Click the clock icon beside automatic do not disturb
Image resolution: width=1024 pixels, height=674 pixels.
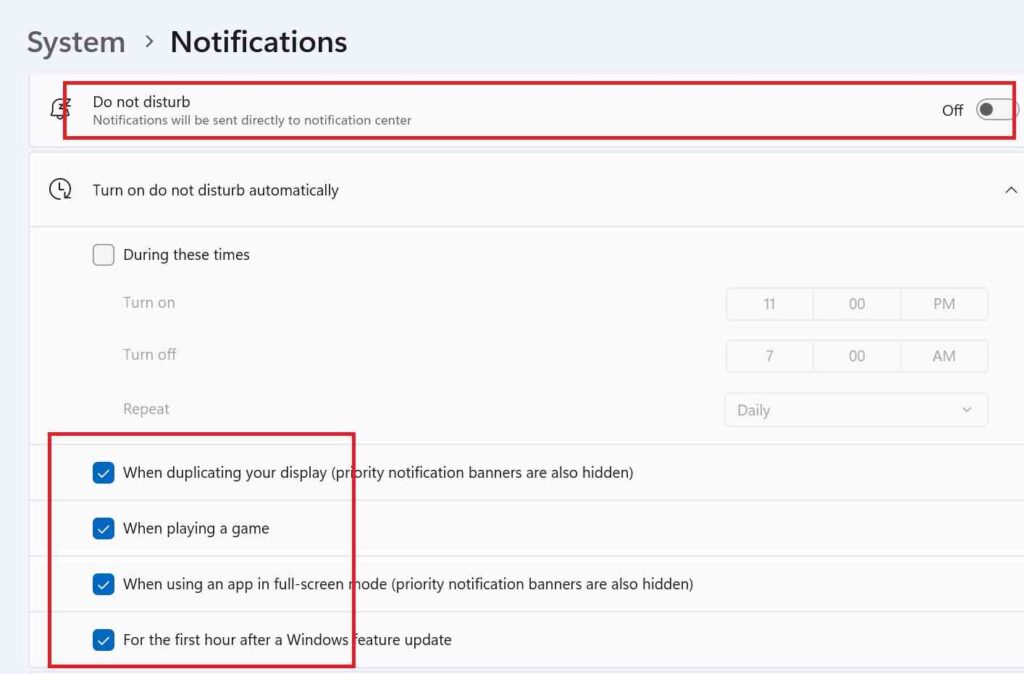[61, 189]
